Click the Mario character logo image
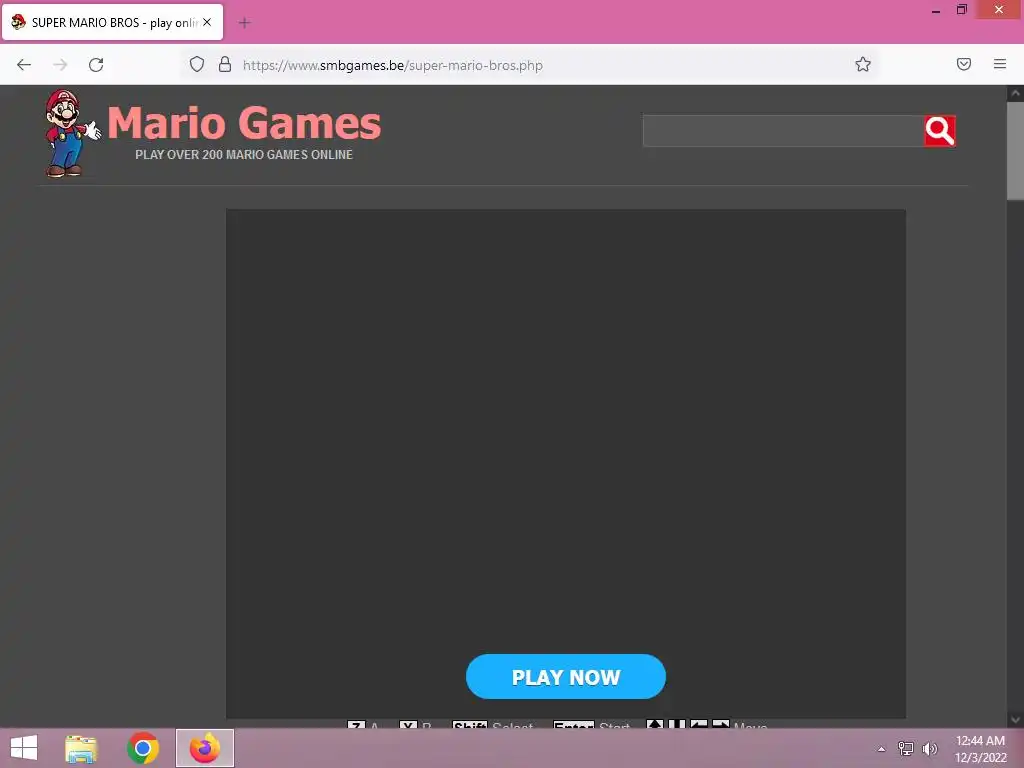The image size is (1024, 768). [72, 133]
